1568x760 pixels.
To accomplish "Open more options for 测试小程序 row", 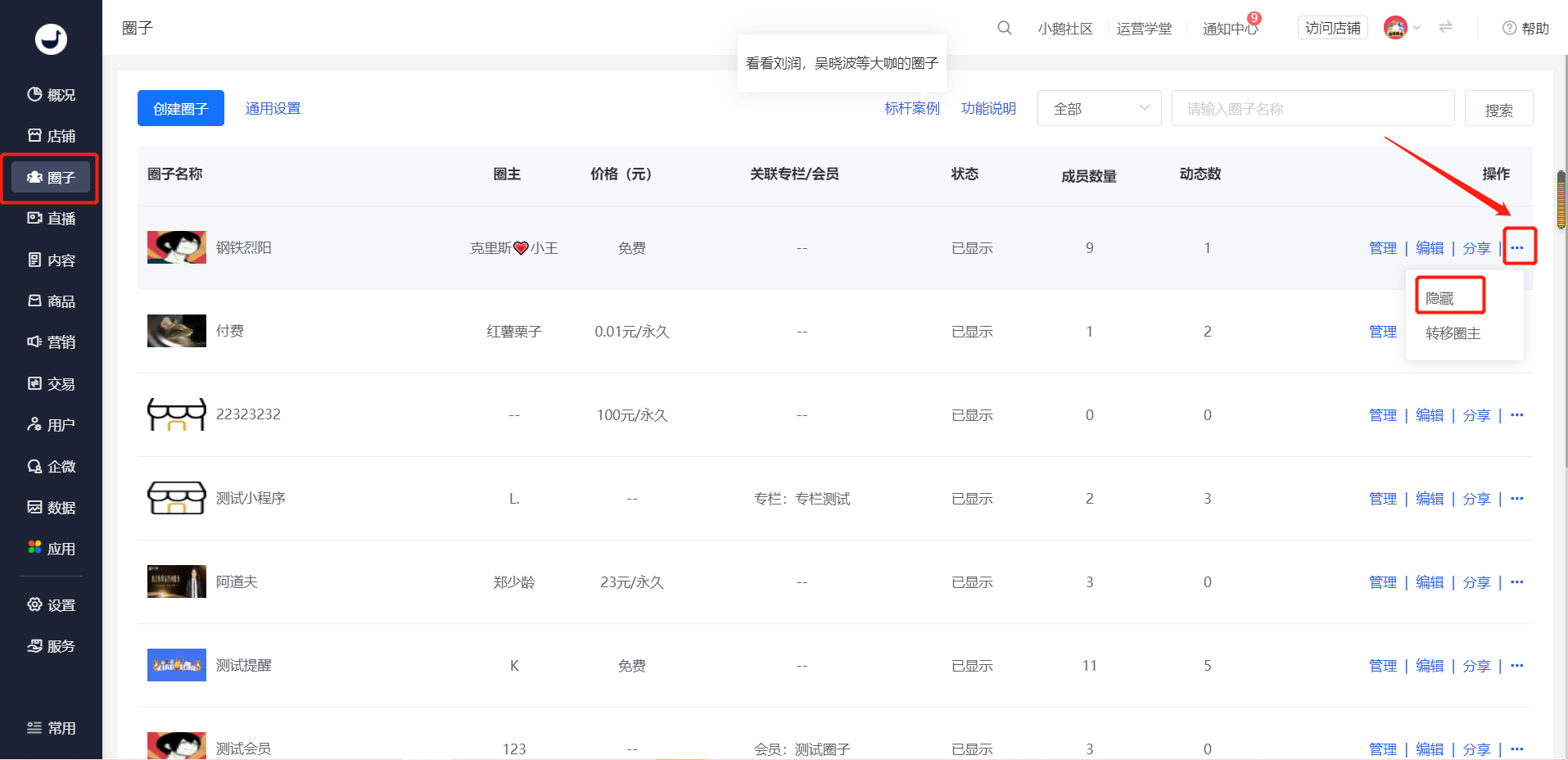I will pos(1517,498).
